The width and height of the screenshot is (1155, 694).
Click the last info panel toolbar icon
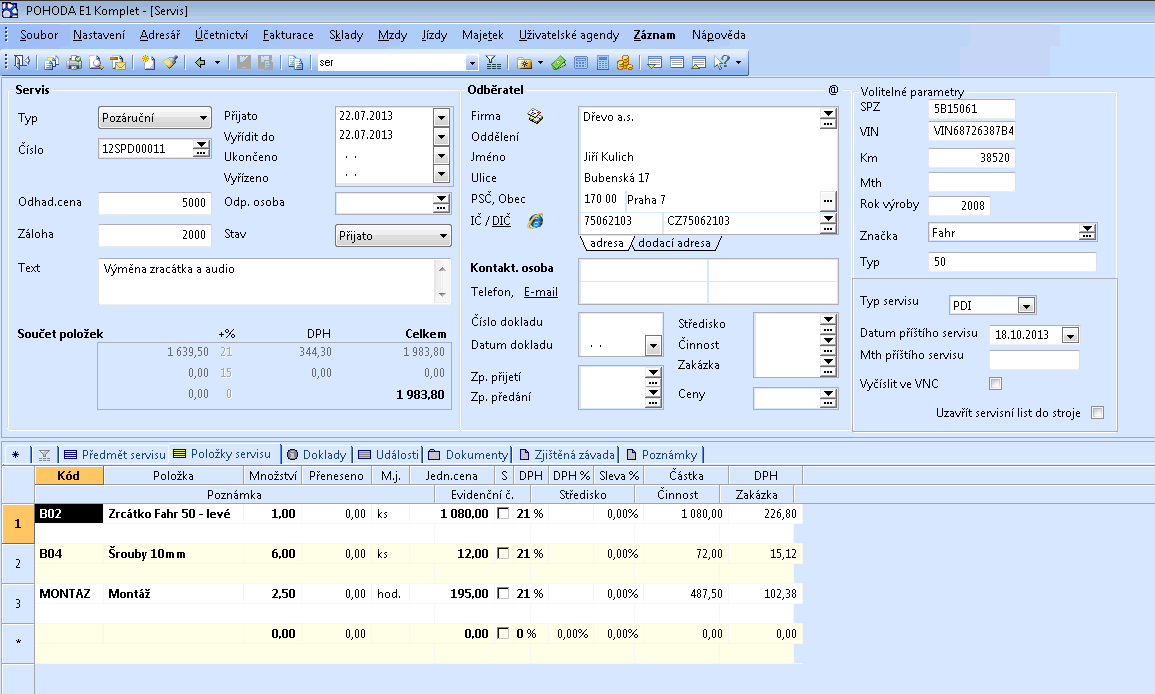pos(699,63)
